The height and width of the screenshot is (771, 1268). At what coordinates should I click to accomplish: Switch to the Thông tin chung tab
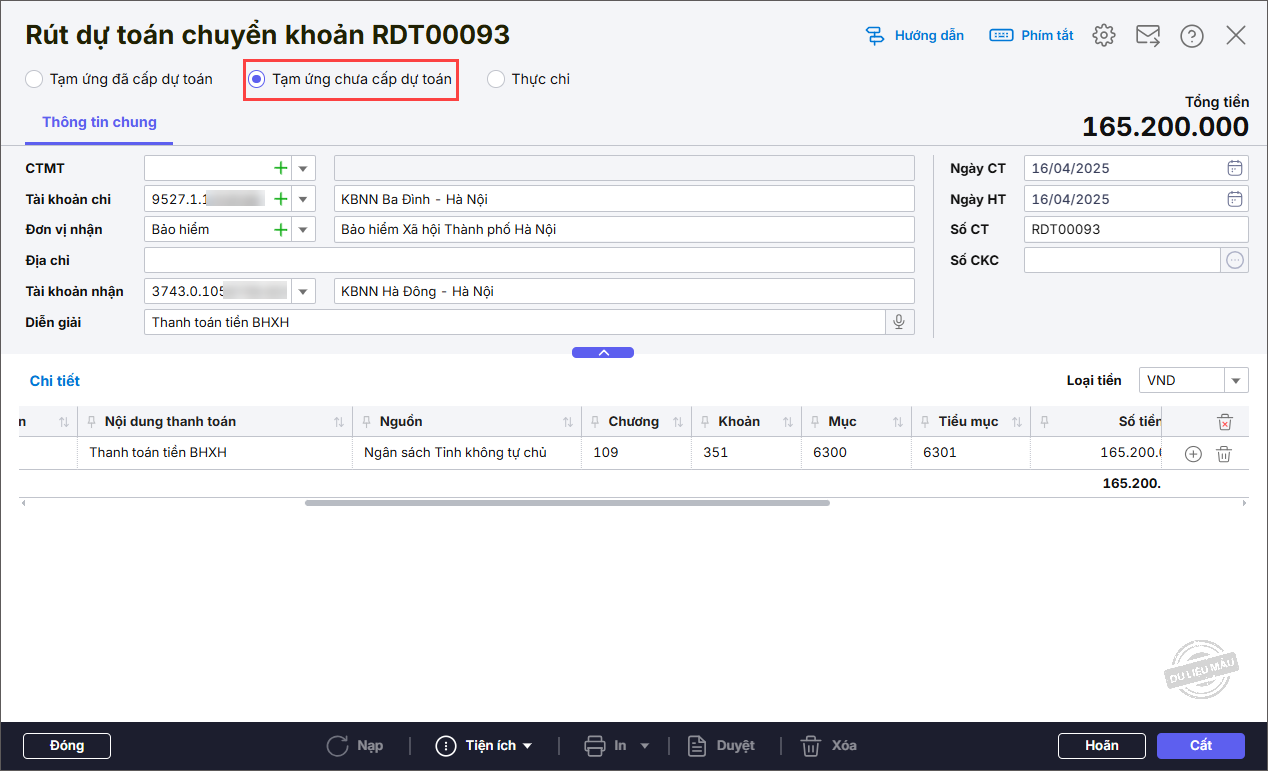99,122
